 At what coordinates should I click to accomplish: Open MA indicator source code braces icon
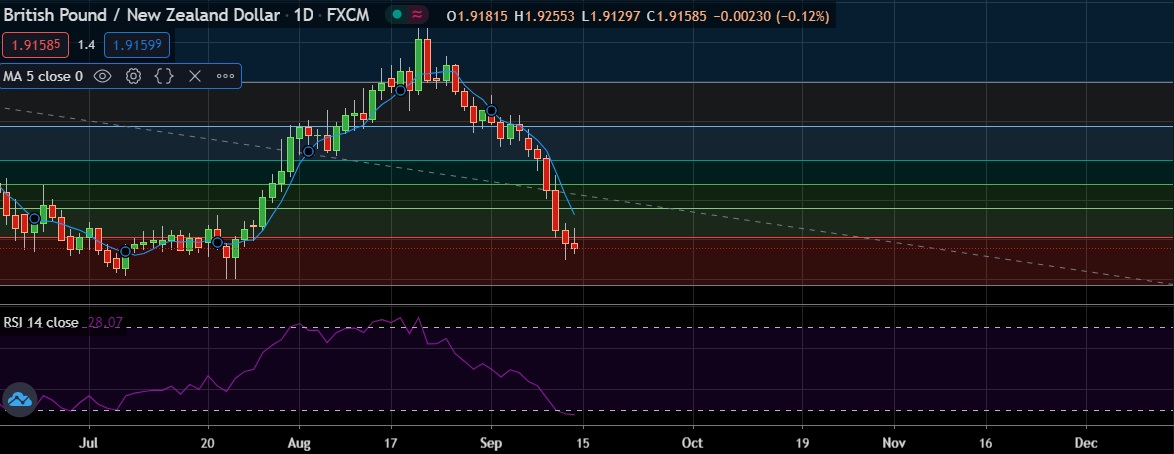point(164,76)
